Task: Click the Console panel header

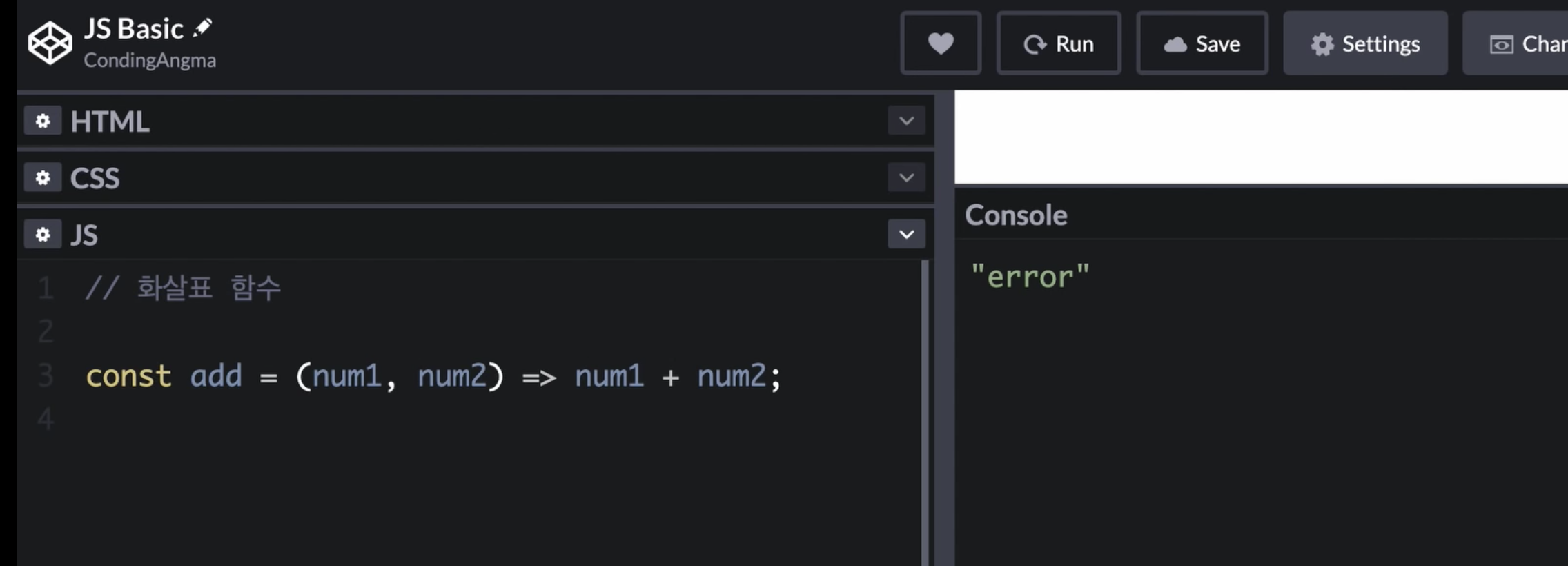Action: coord(1261,215)
